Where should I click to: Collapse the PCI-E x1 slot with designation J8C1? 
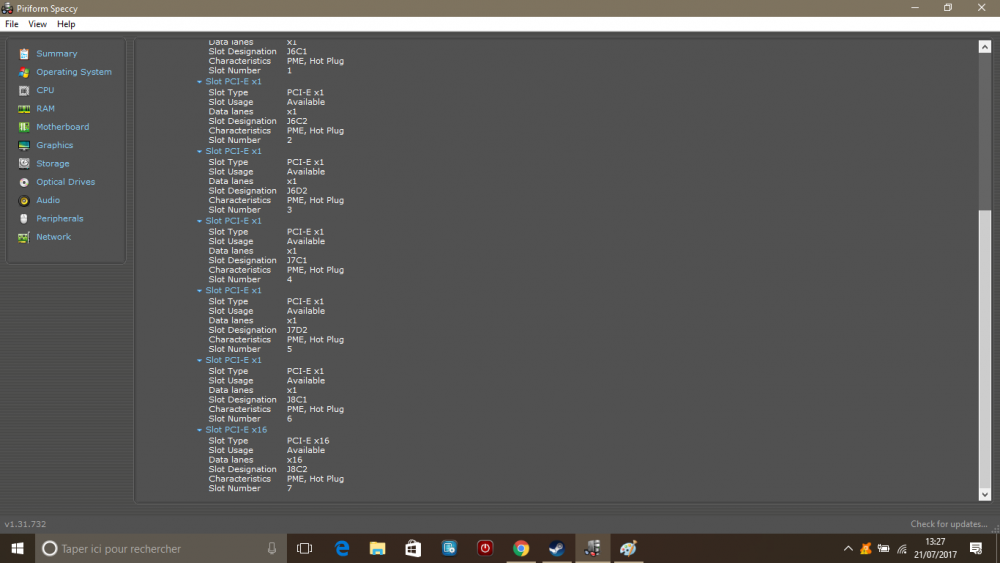point(200,360)
